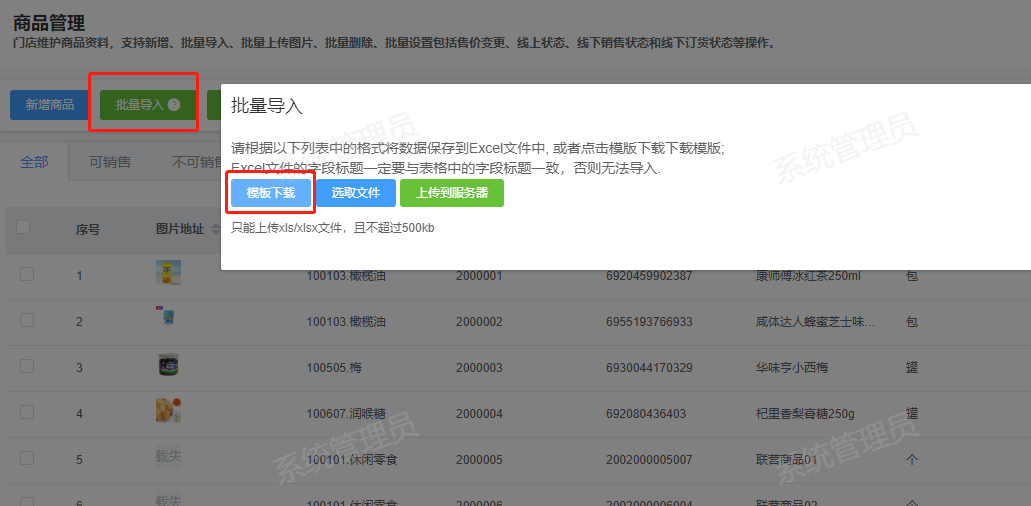Screen dimensions: 1031x506
Task: Open product image thumbnail in row 1
Action: 168,273
